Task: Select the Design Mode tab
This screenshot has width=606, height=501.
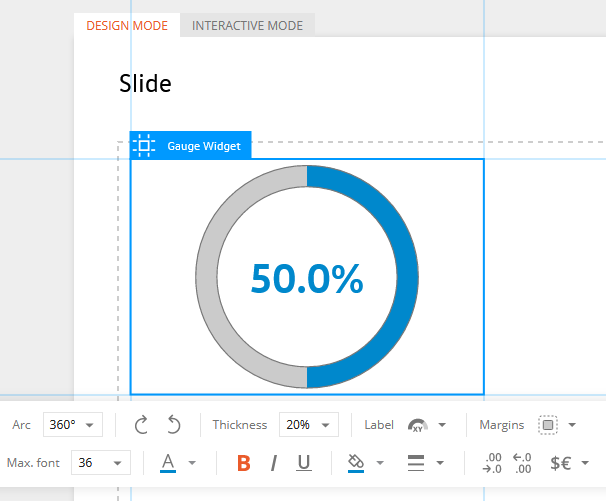Action: click(x=127, y=26)
